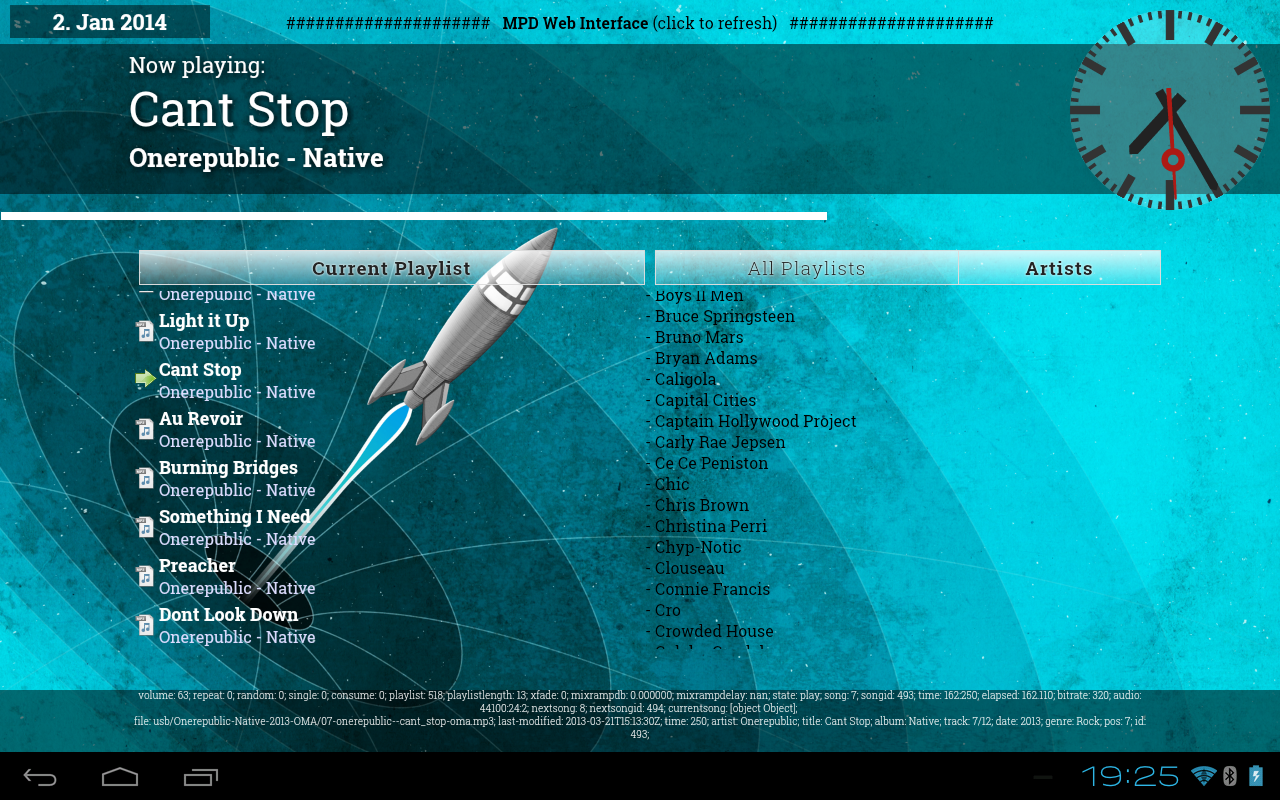Select artist Bryan Adams
1280x800 pixels.
coord(706,358)
